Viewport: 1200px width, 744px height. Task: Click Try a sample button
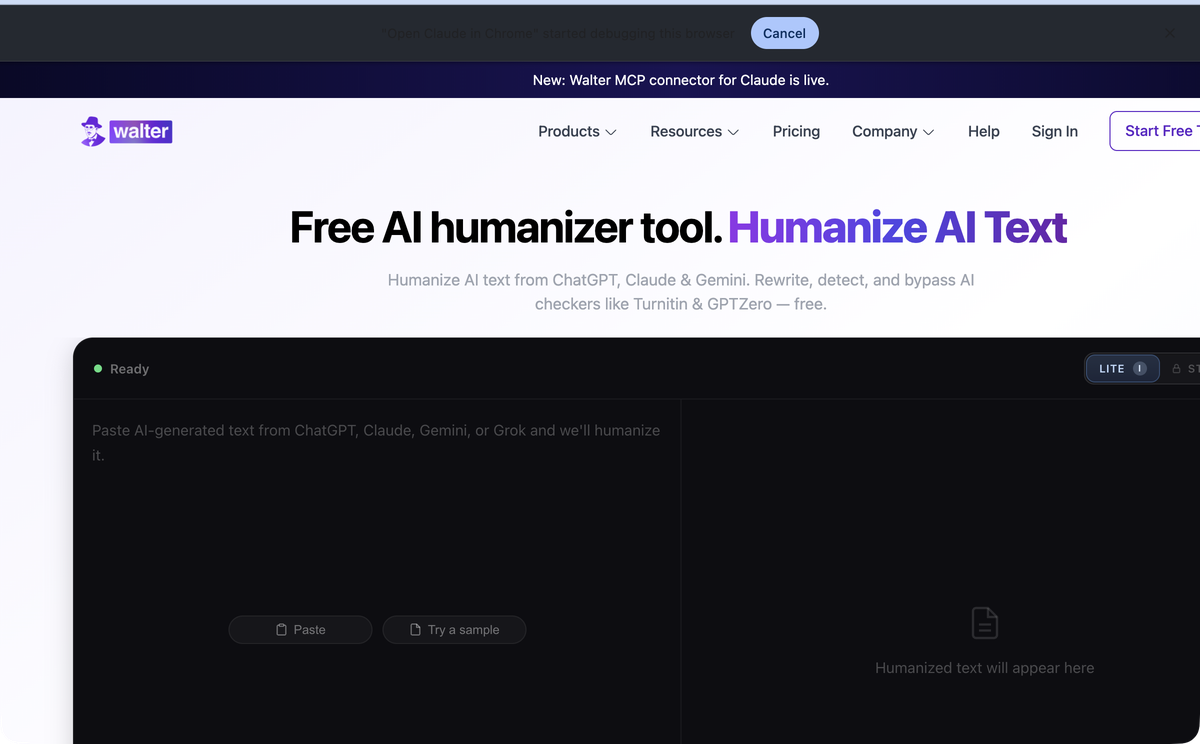point(454,629)
